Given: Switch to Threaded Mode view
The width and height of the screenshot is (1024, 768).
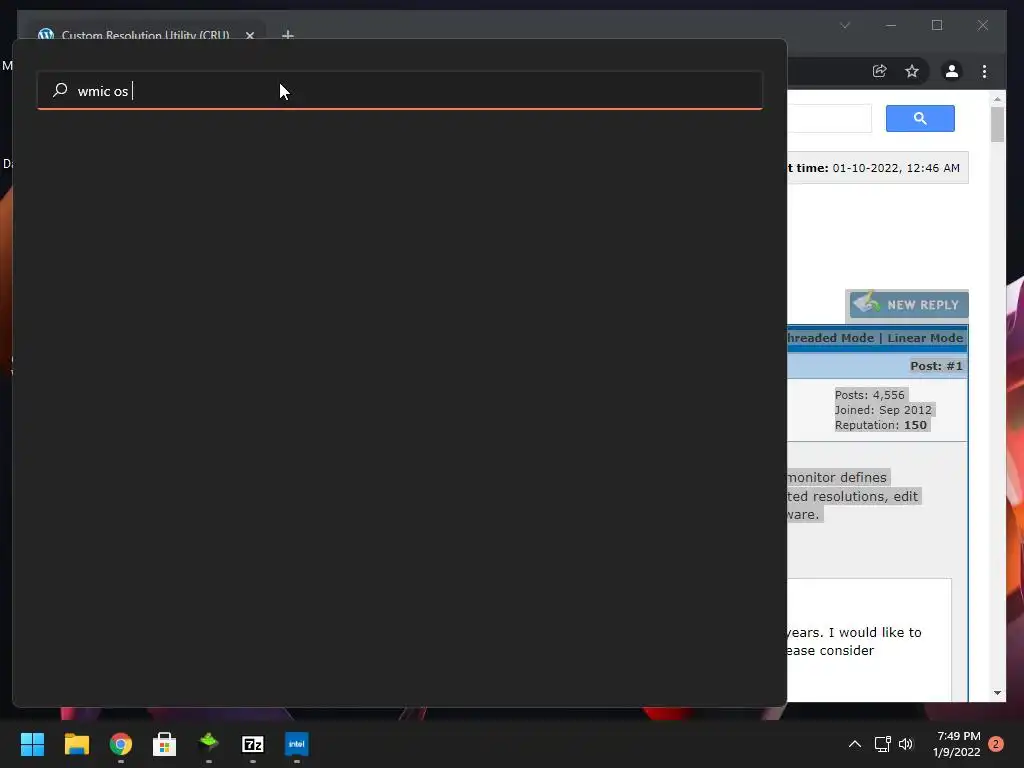Looking at the screenshot, I should [x=831, y=338].
